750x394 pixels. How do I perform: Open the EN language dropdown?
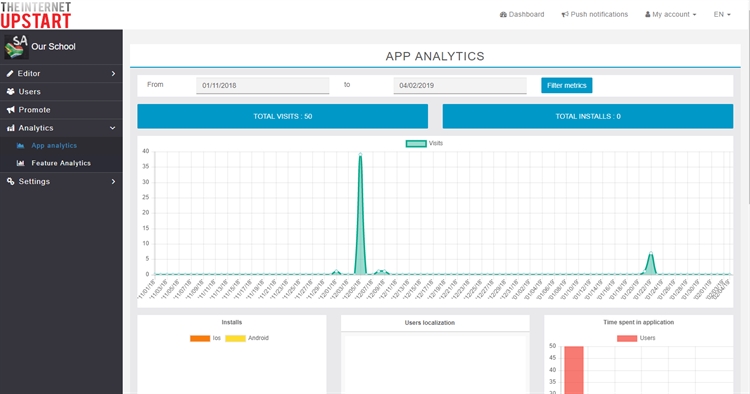tap(722, 14)
